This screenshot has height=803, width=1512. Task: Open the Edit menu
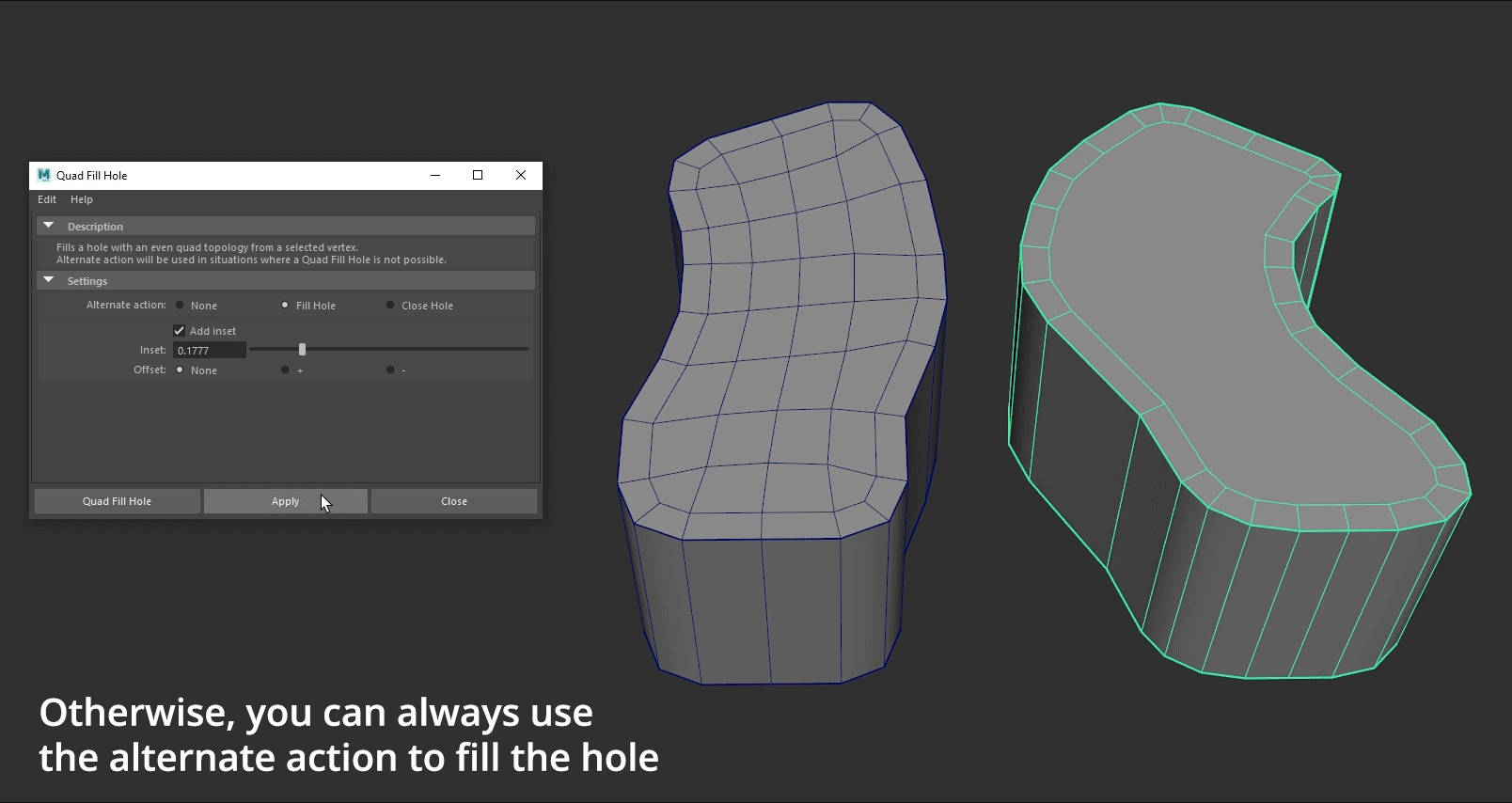point(47,199)
